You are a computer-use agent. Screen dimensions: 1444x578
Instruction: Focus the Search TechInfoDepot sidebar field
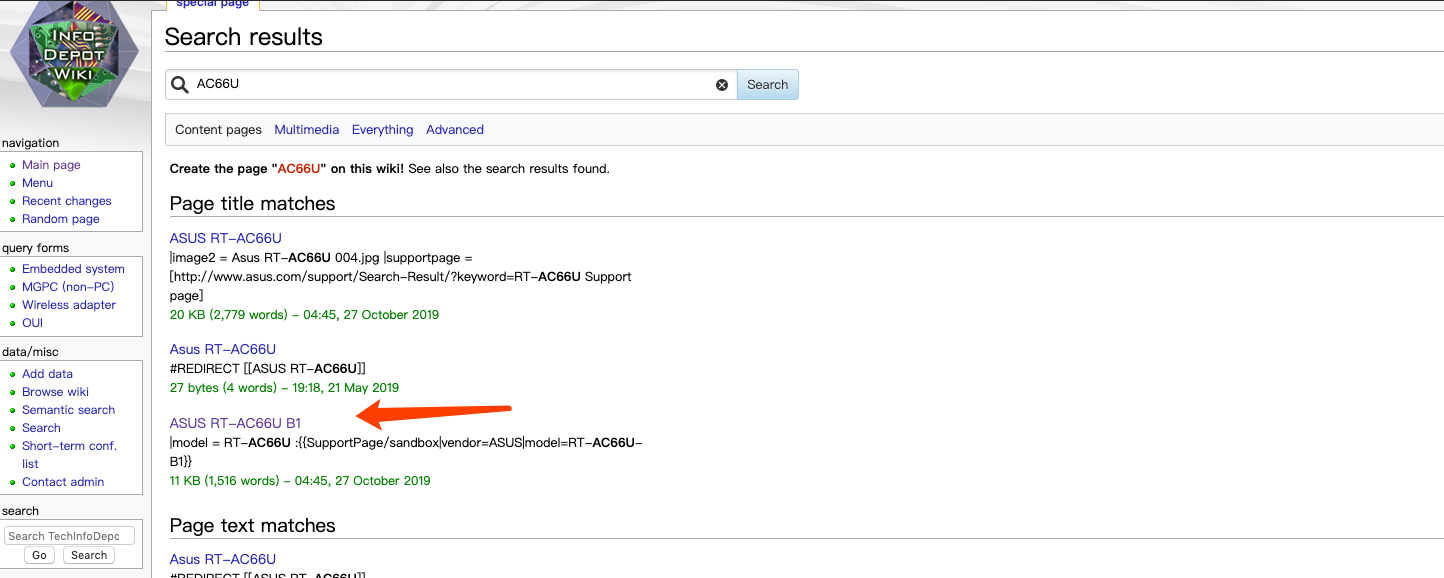(69, 536)
